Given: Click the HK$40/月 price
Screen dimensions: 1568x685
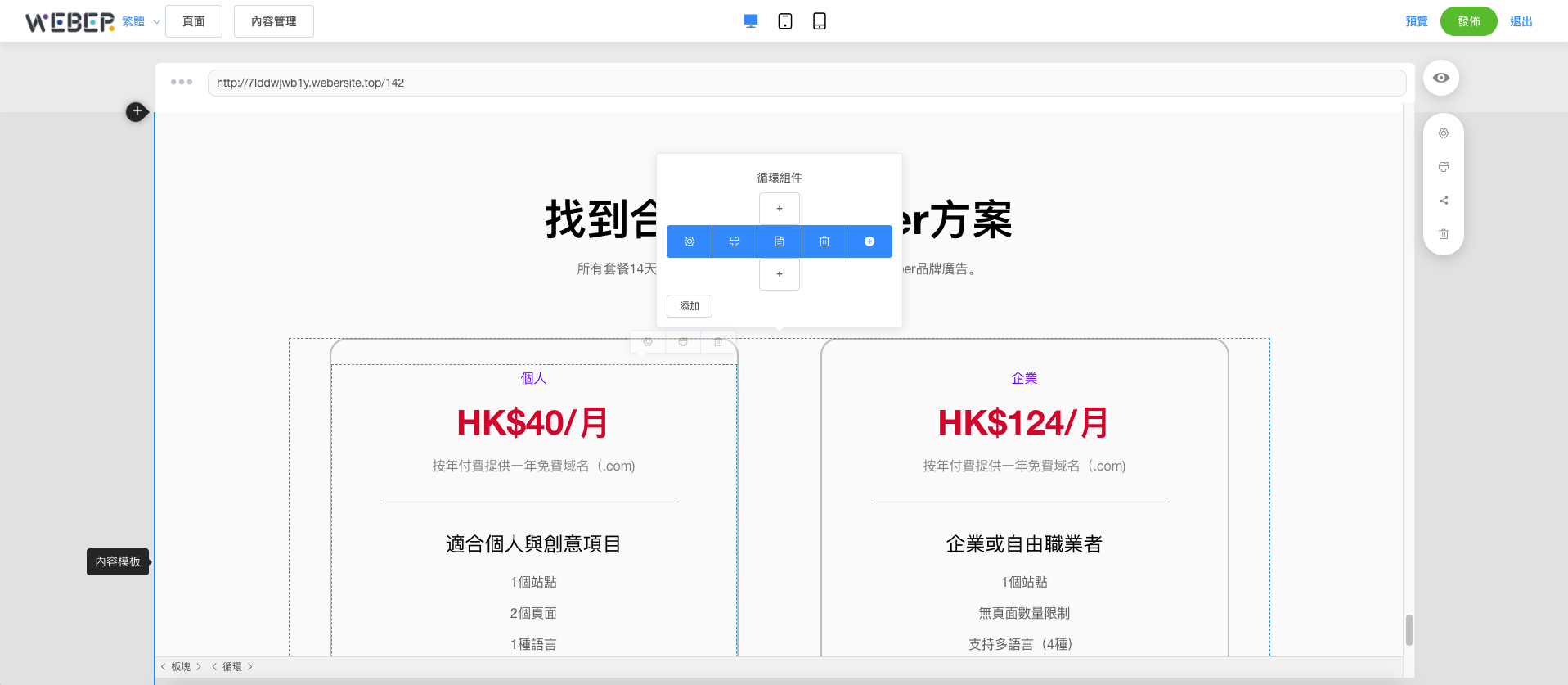Looking at the screenshot, I should click(x=533, y=423).
